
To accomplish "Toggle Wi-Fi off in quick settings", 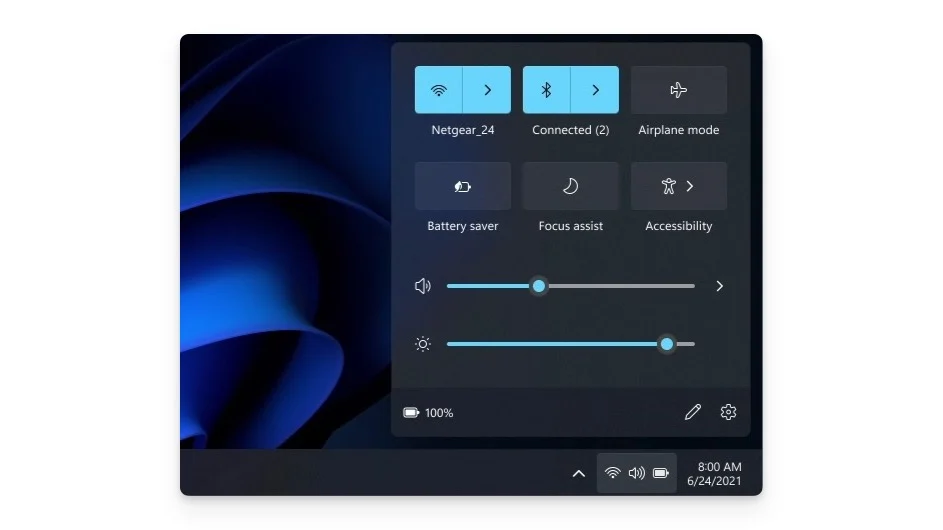I will click(438, 90).
